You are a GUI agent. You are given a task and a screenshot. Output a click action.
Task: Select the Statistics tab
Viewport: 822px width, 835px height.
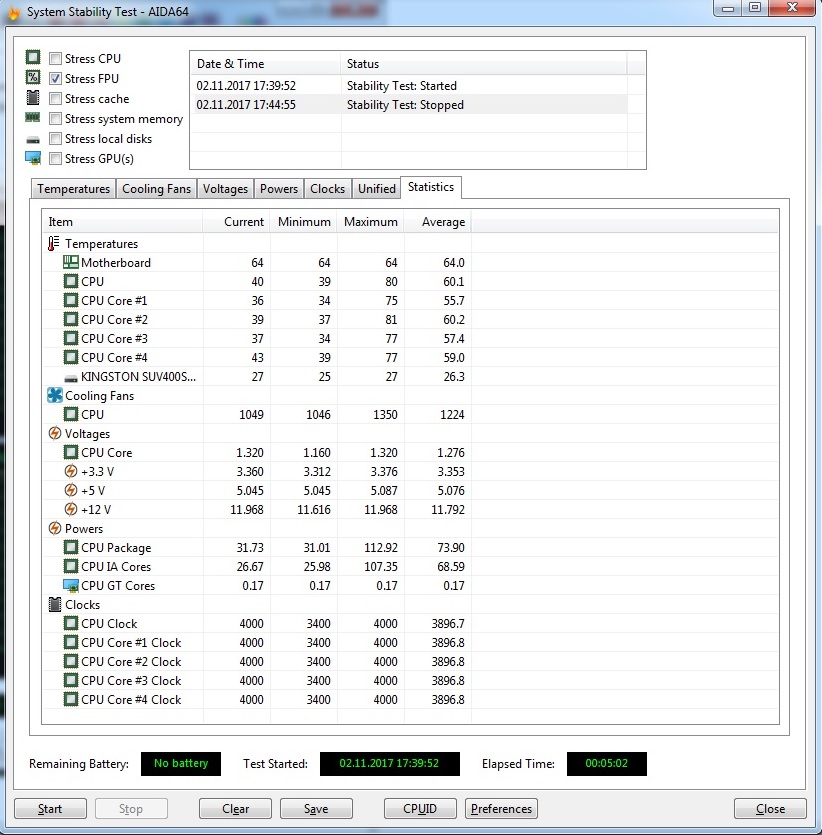click(x=431, y=187)
